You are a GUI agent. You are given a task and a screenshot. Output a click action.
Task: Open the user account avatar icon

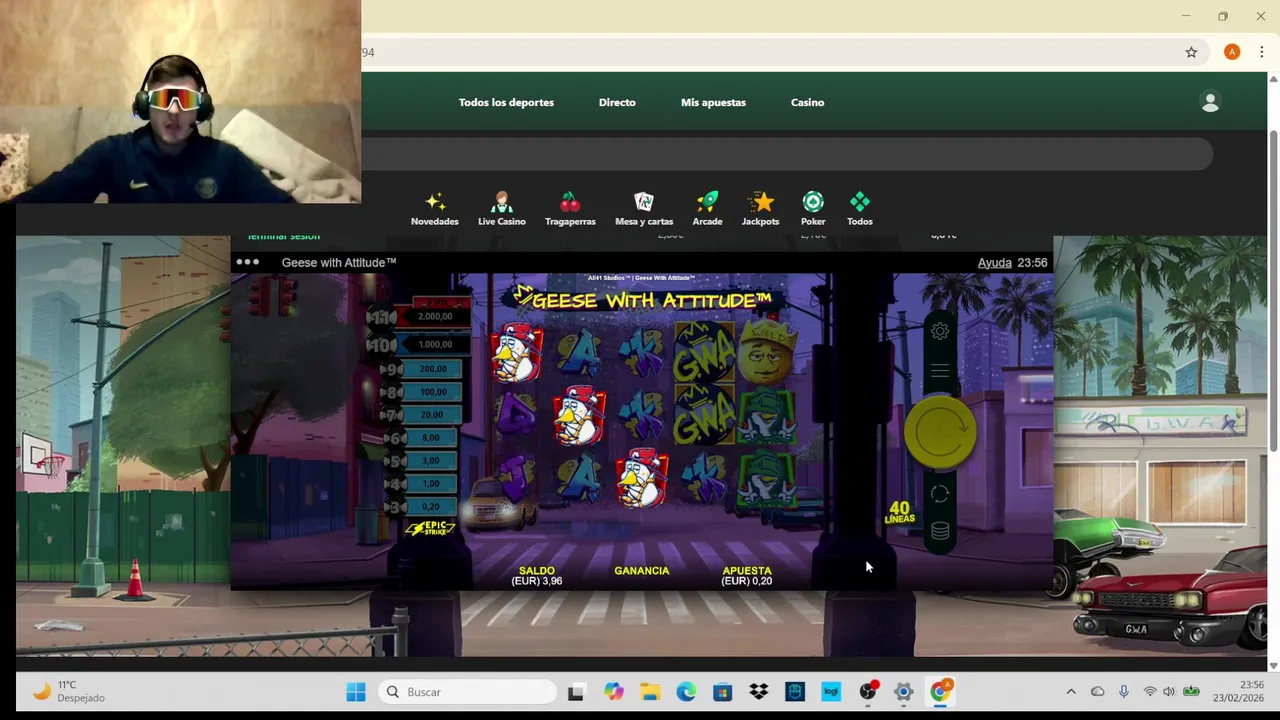1210,102
